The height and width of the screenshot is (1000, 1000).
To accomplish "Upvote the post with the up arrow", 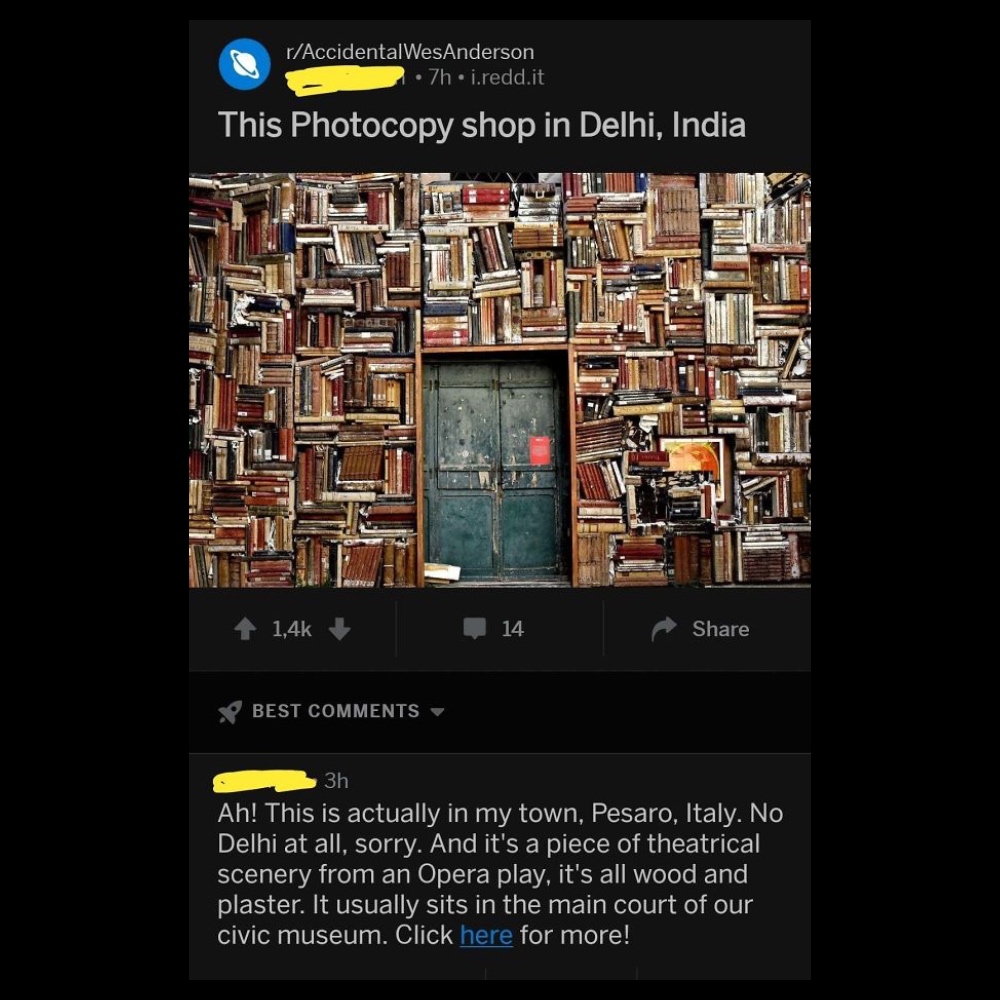I will coord(245,629).
